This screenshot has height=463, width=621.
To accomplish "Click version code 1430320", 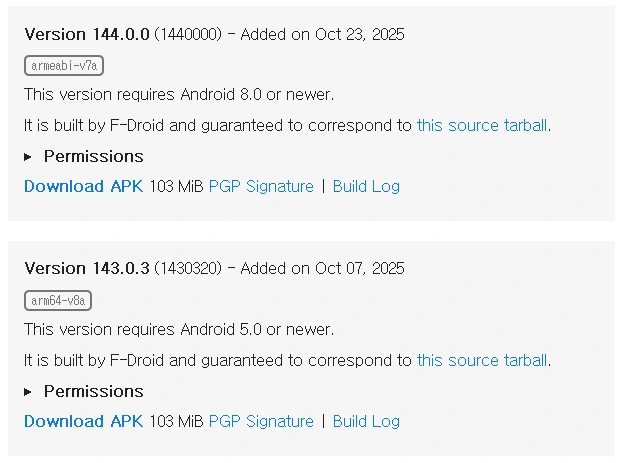I will (188, 270).
